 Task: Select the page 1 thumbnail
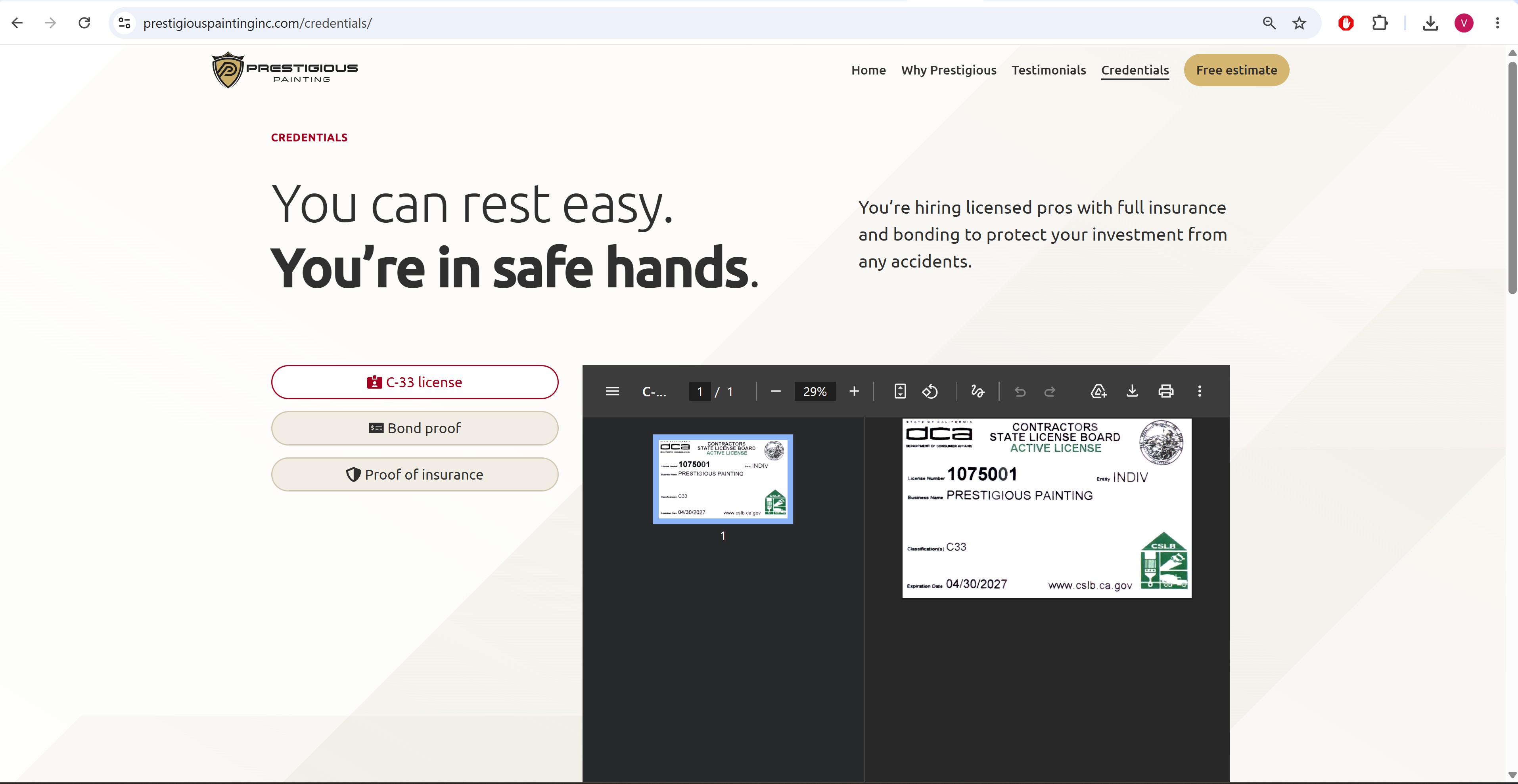tap(723, 479)
